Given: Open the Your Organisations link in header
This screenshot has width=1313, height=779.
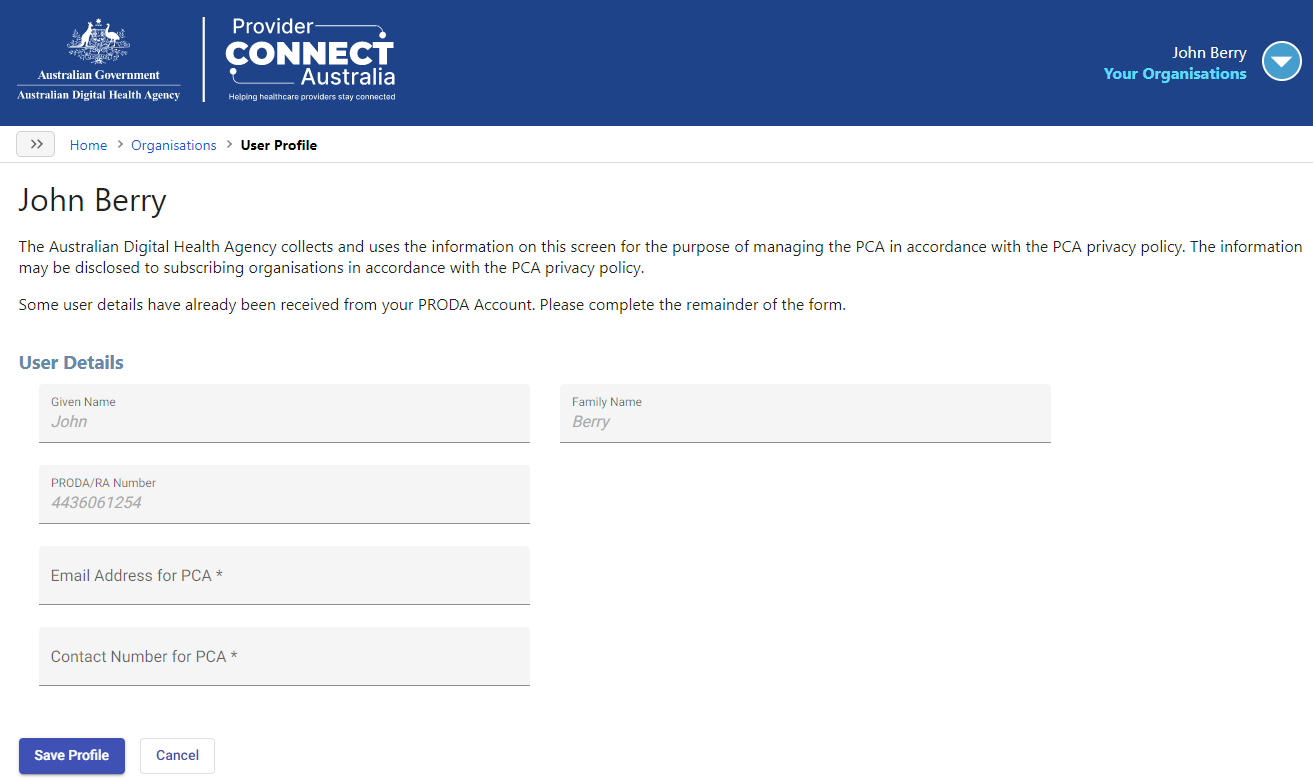Looking at the screenshot, I should 1175,73.
